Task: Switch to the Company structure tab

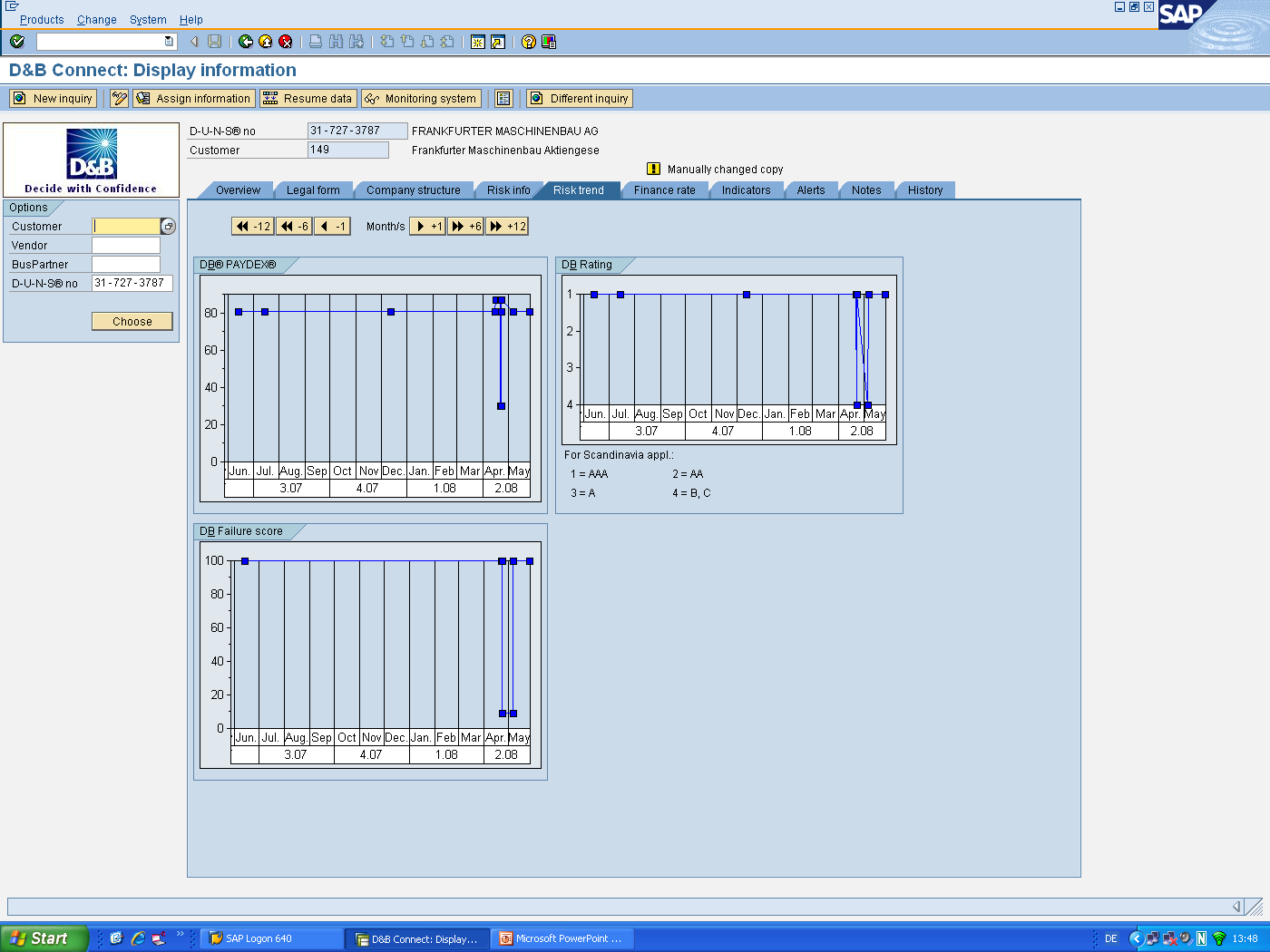Action: (414, 190)
